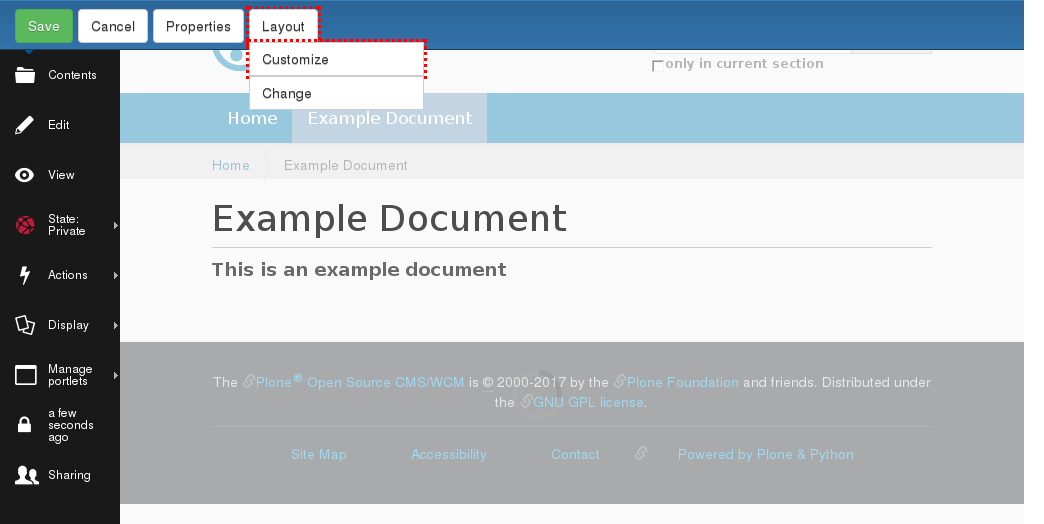Image resolution: width=1044 pixels, height=524 pixels.
Task: Click the search input field at top
Action: coord(752,51)
